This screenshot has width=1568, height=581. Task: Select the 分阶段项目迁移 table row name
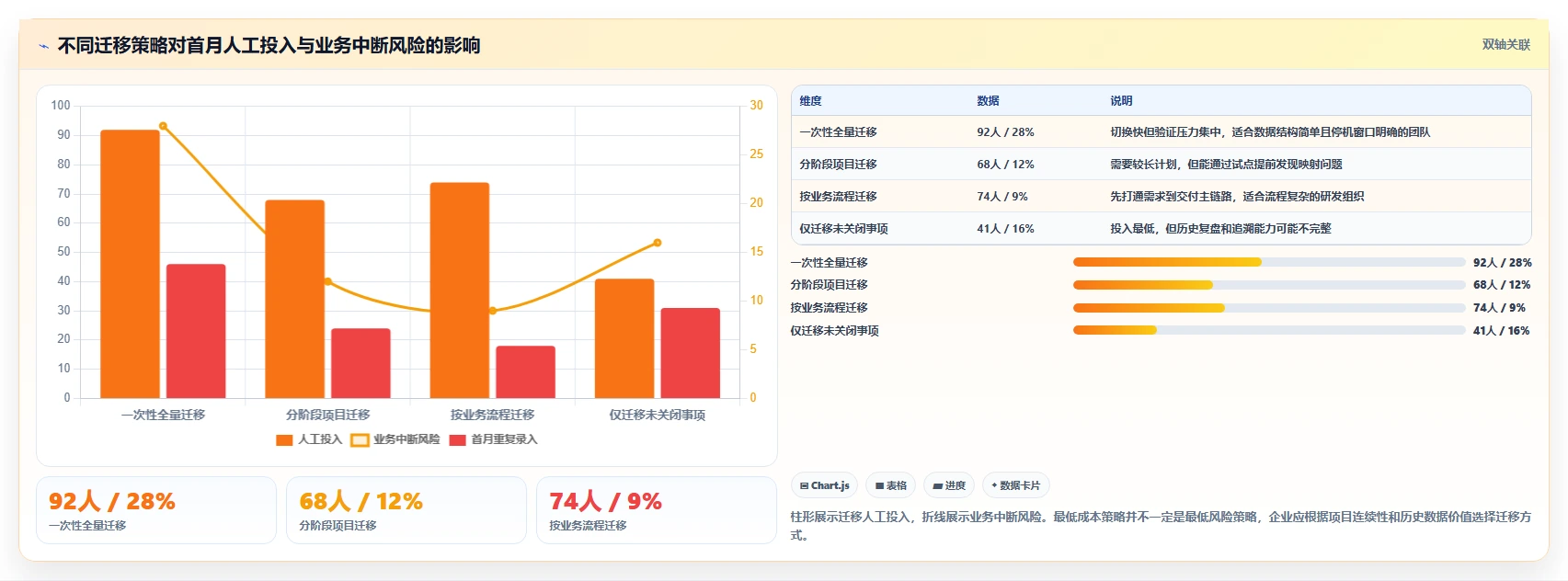(838, 165)
